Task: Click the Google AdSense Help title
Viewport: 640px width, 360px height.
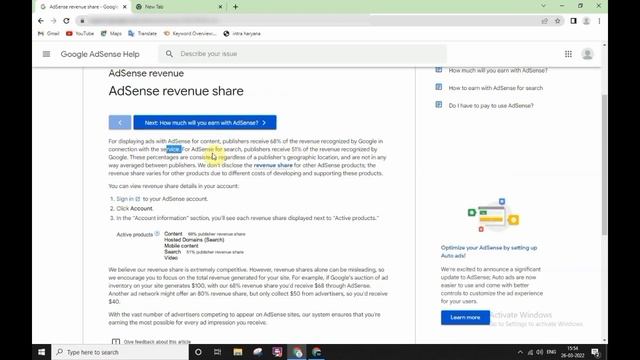Action: (x=100, y=54)
